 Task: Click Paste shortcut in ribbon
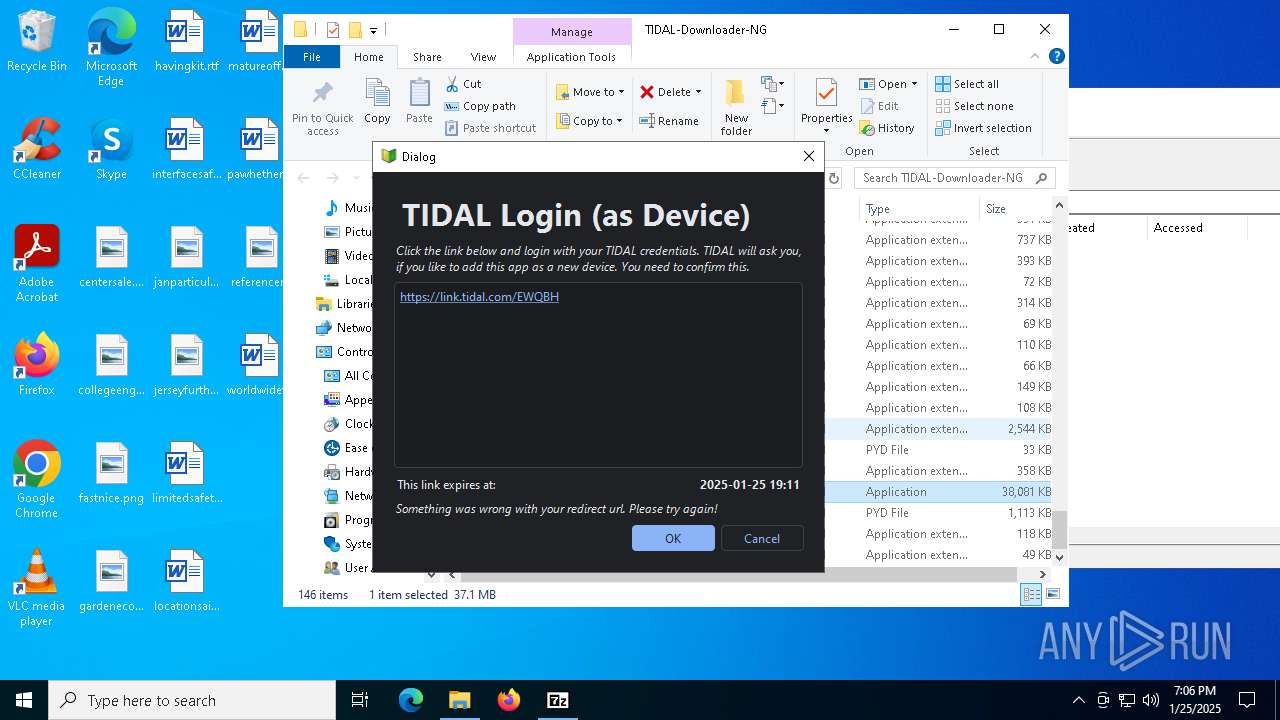pos(491,128)
